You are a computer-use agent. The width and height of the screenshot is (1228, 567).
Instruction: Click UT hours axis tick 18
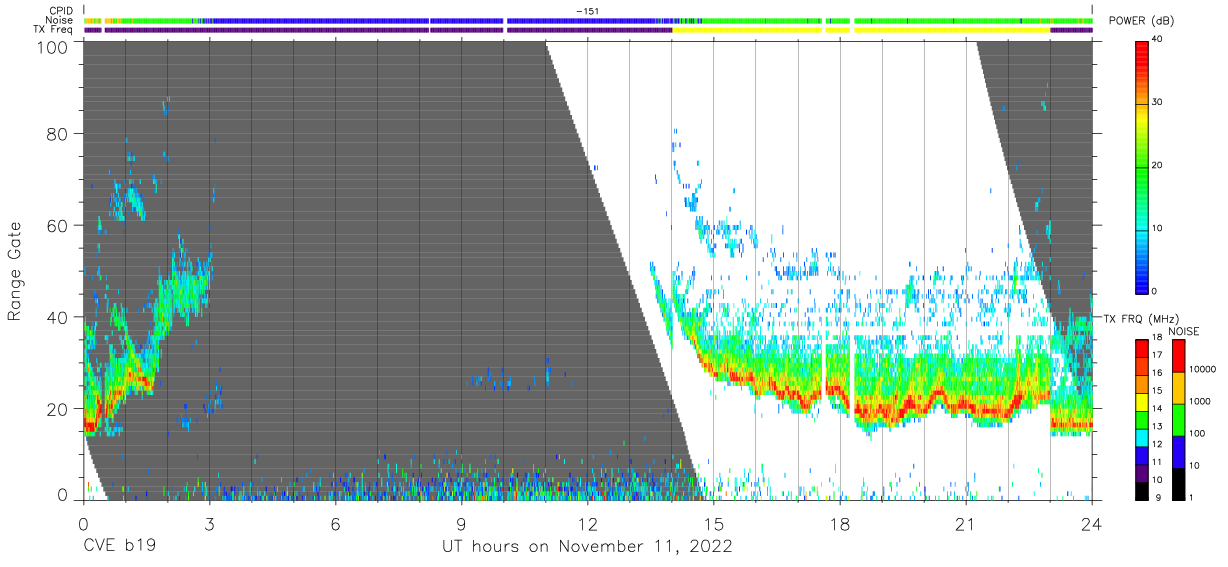[840, 523]
